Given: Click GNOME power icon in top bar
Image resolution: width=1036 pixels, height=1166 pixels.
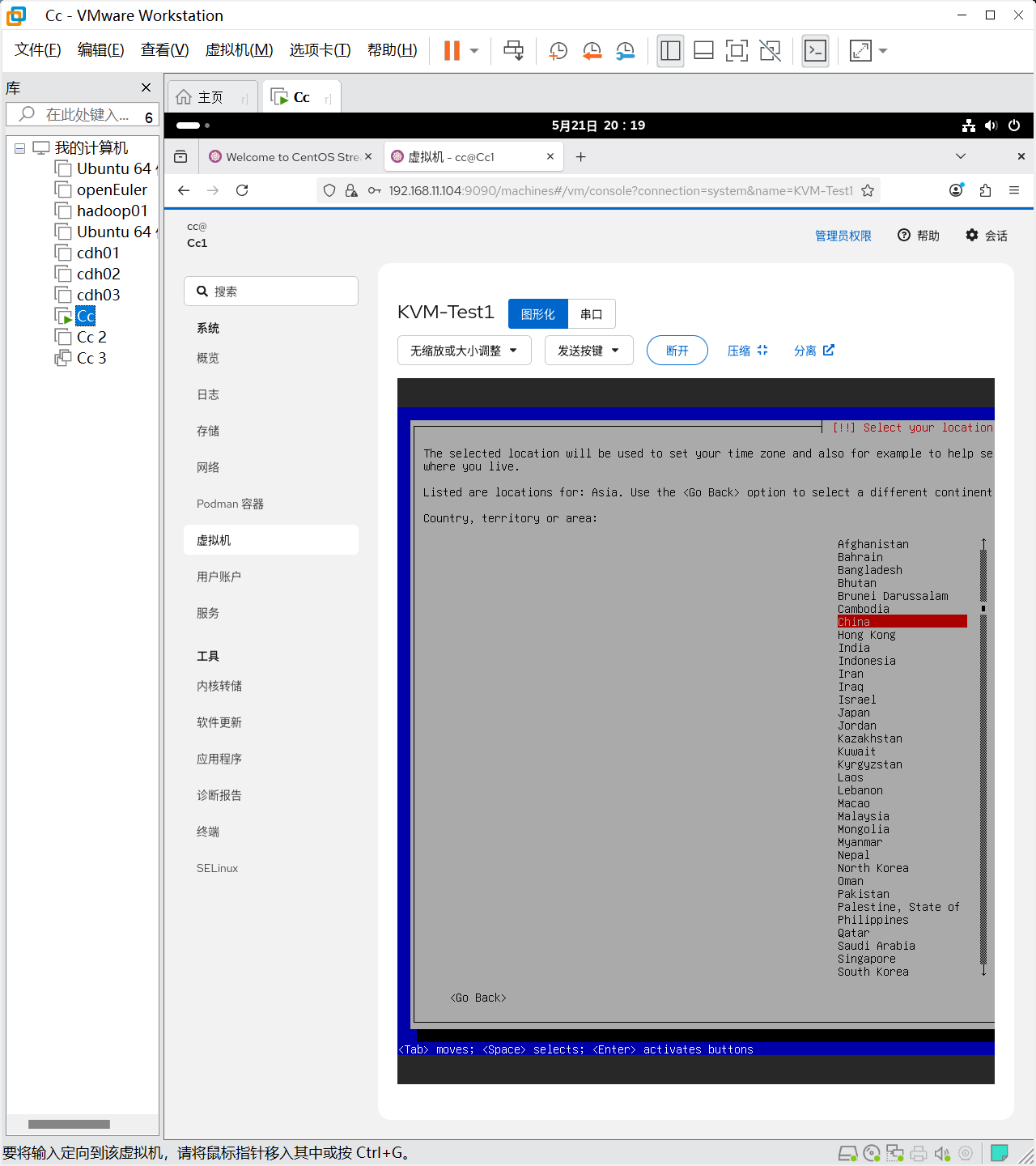Looking at the screenshot, I should (x=1014, y=126).
